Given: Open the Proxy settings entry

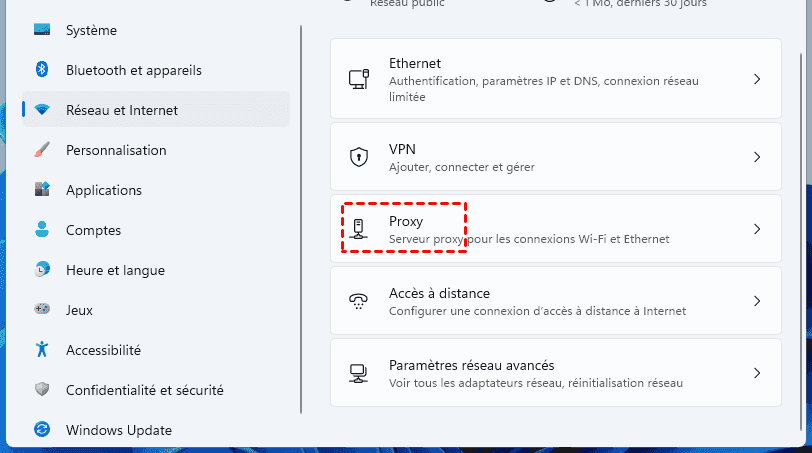Looking at the screenshot, I should 406,221.
